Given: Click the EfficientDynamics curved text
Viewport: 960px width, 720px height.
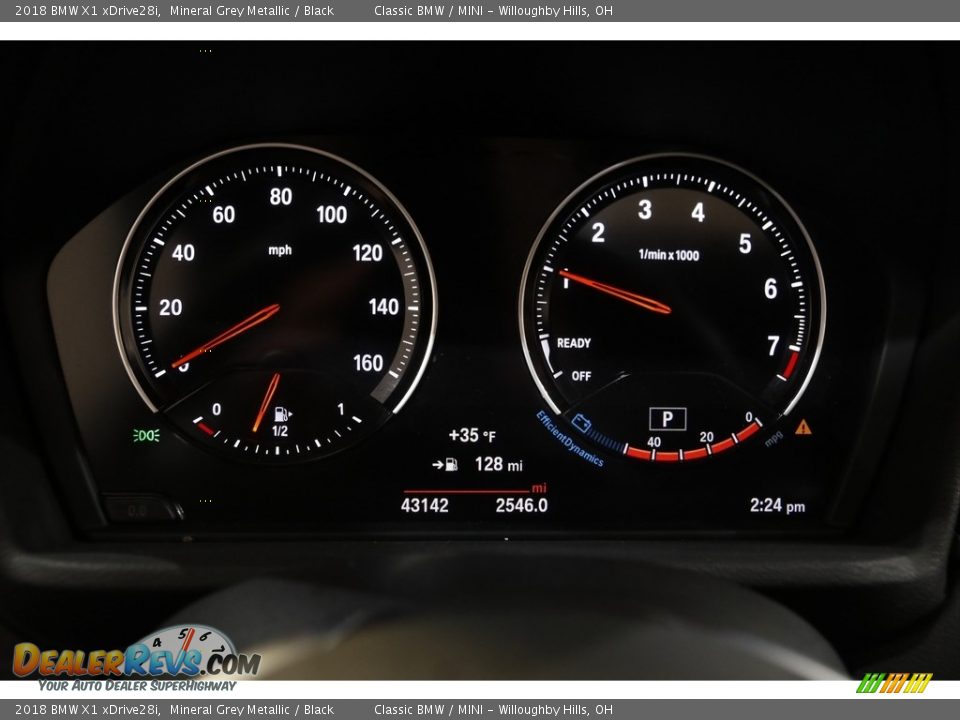Looking at the screenshot, I should [x=569, y=439].
